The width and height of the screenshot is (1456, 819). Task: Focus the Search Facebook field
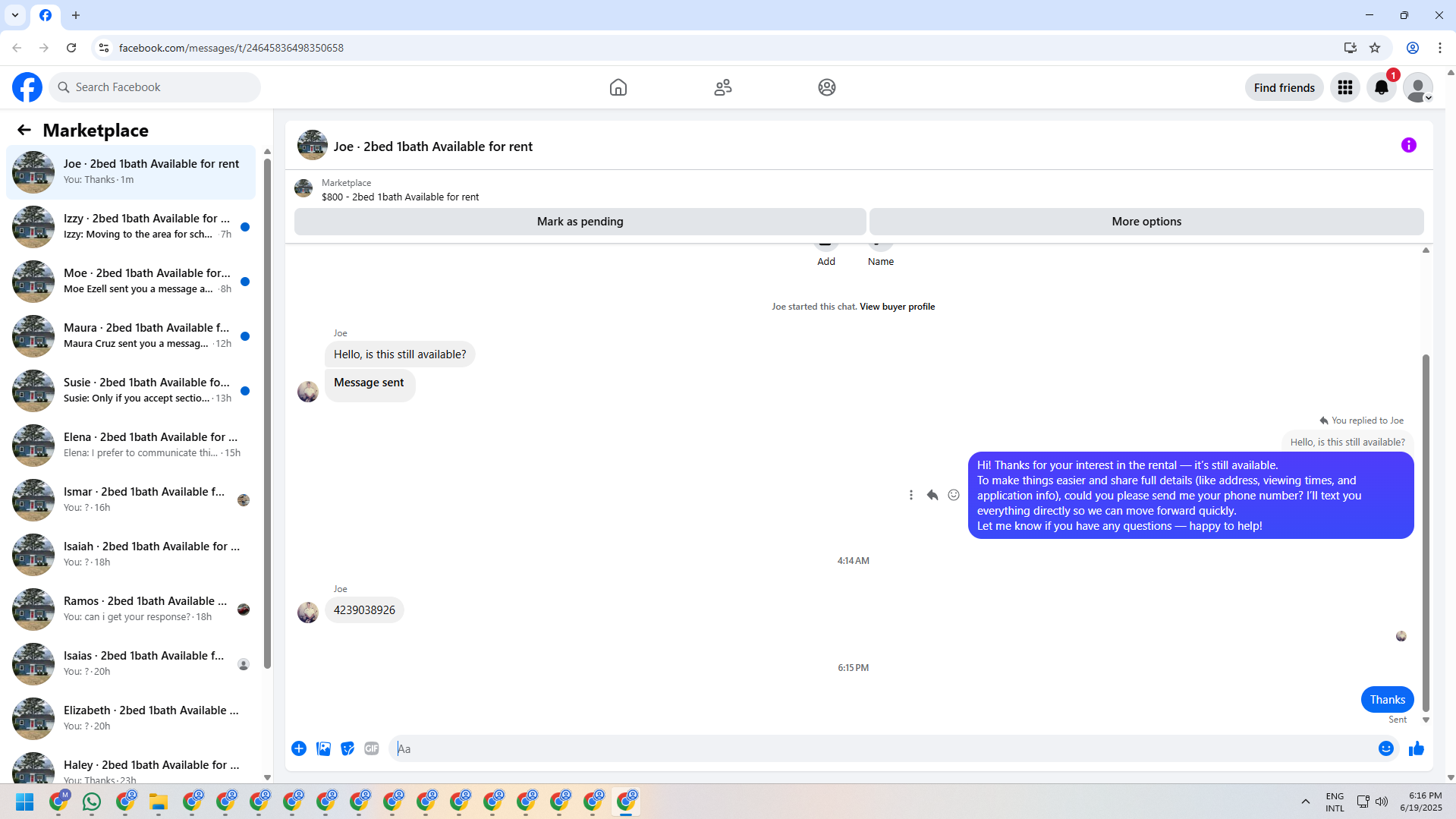pyautogui.click(x=155, y=87)
